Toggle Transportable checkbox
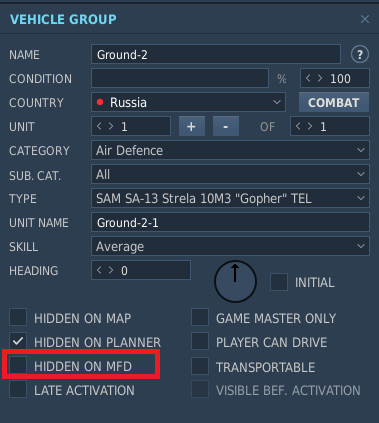The height and width of the screenshot is (423, 379). click(x=200, y=366)
